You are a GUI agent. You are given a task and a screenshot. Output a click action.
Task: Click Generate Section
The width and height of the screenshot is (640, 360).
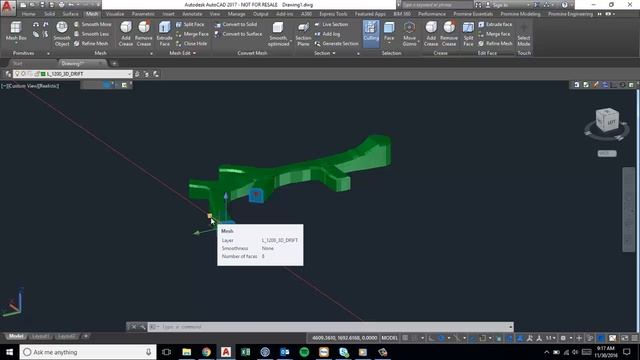(x=336, y=43)
